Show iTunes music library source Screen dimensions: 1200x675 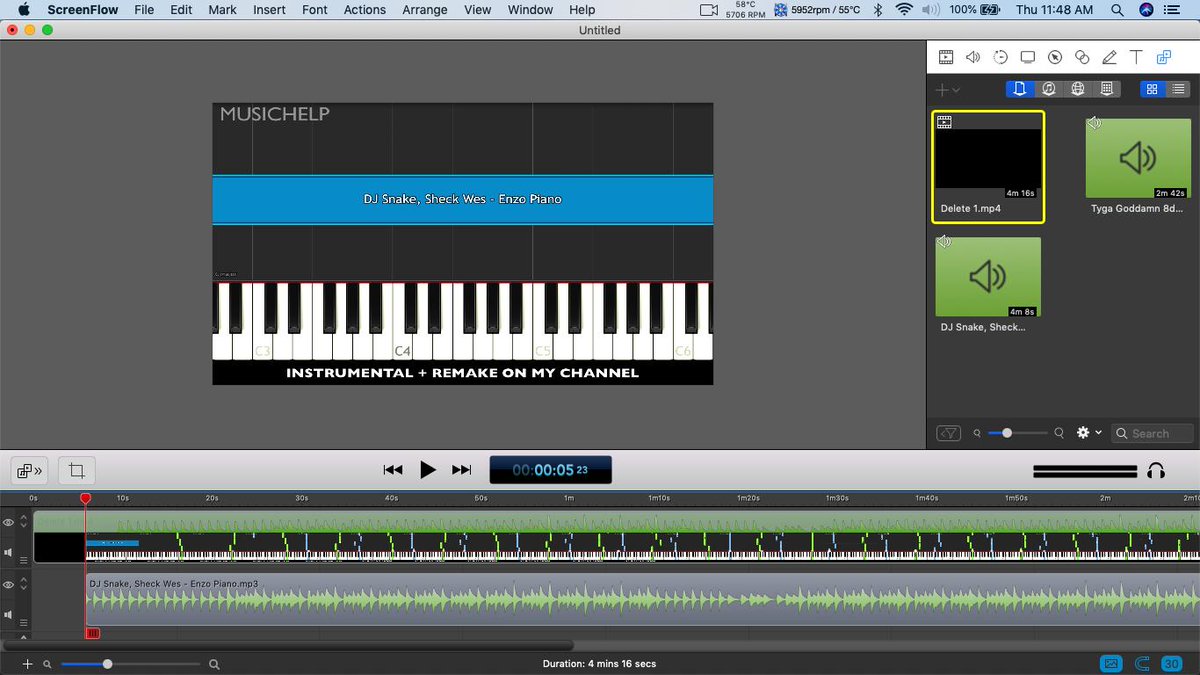point(1049,89)
